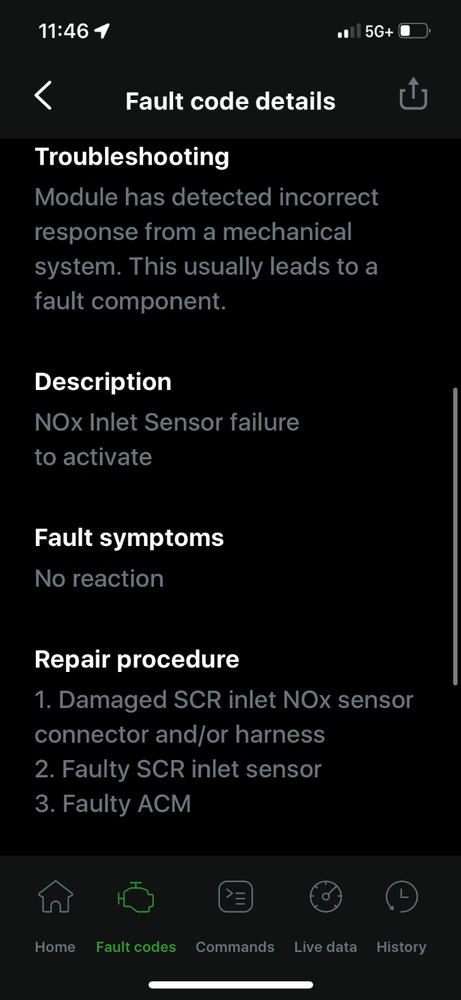Image resolution: width=461 pixels, height=1000 pixels.
Task: Open the Commands terminal icon
Action: [235, 897]
